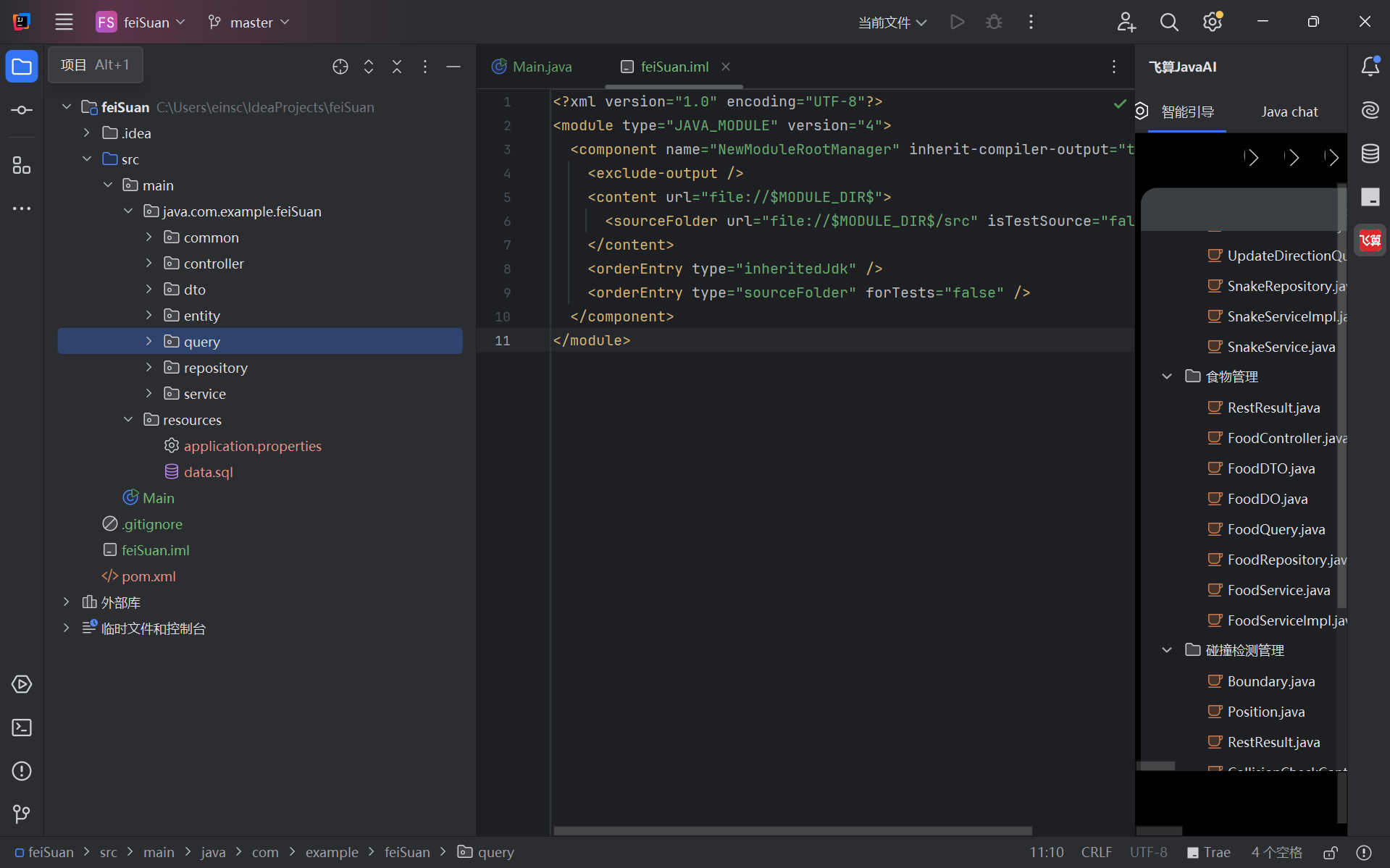
Task: Open the Terminal tool window
Action: pos(22,728)
